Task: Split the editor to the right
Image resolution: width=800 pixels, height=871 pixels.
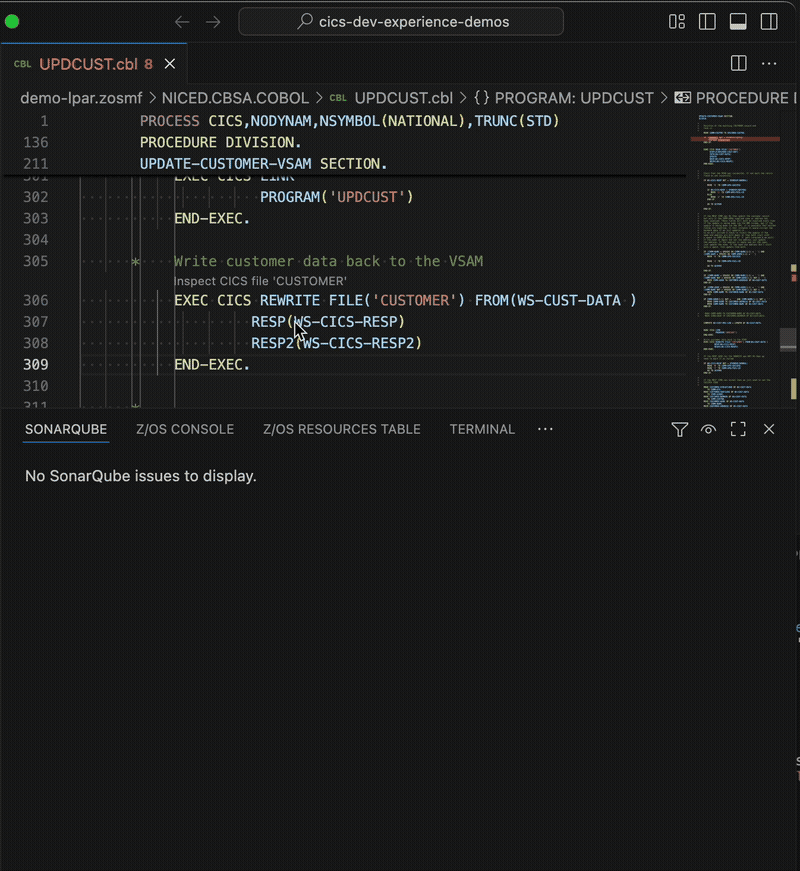Action: (739, 63)
